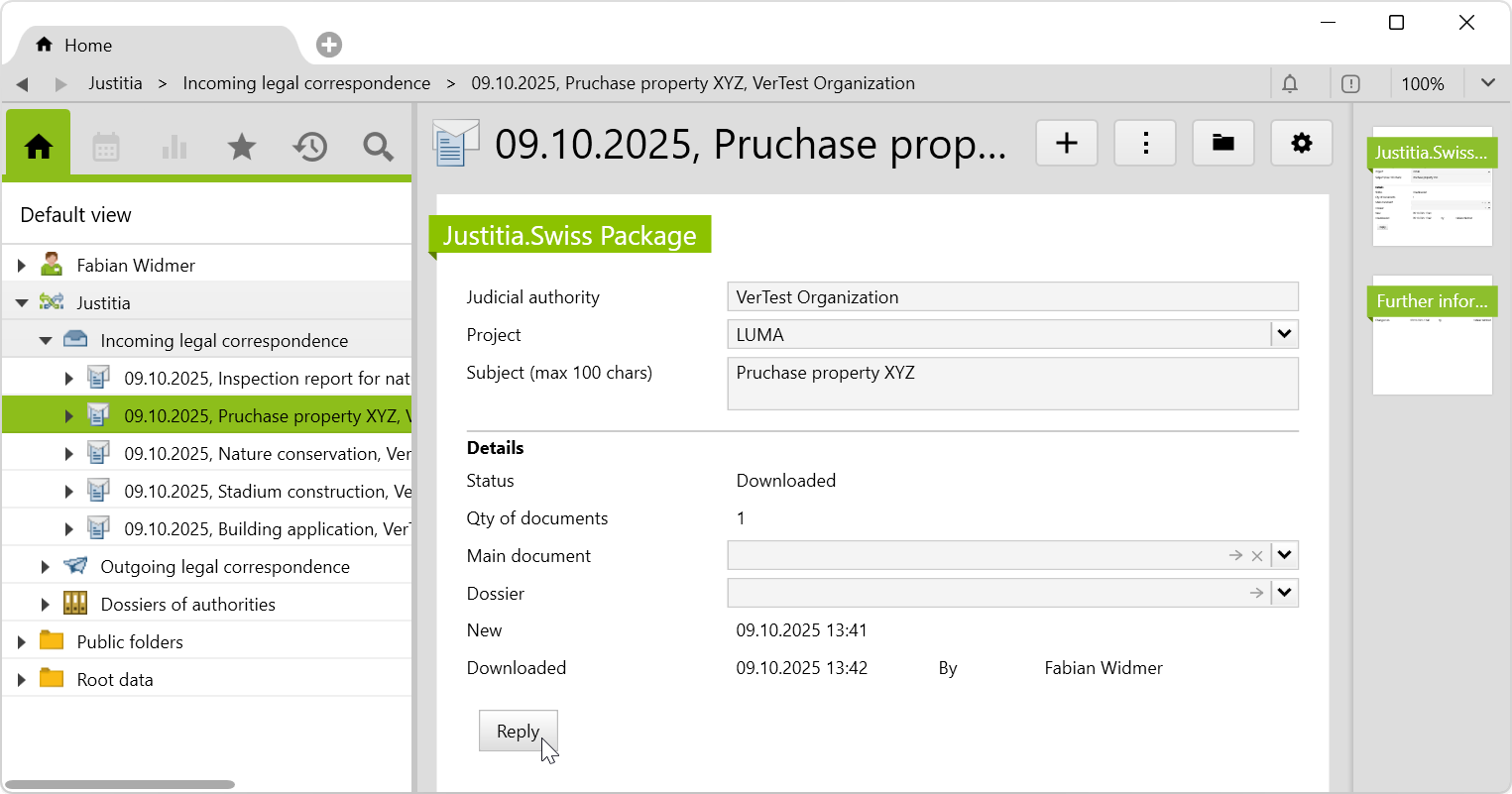Viewport: 1512px width, 794px height.
Task: Open the statistics bar chart icon
Action: point(174,148)
